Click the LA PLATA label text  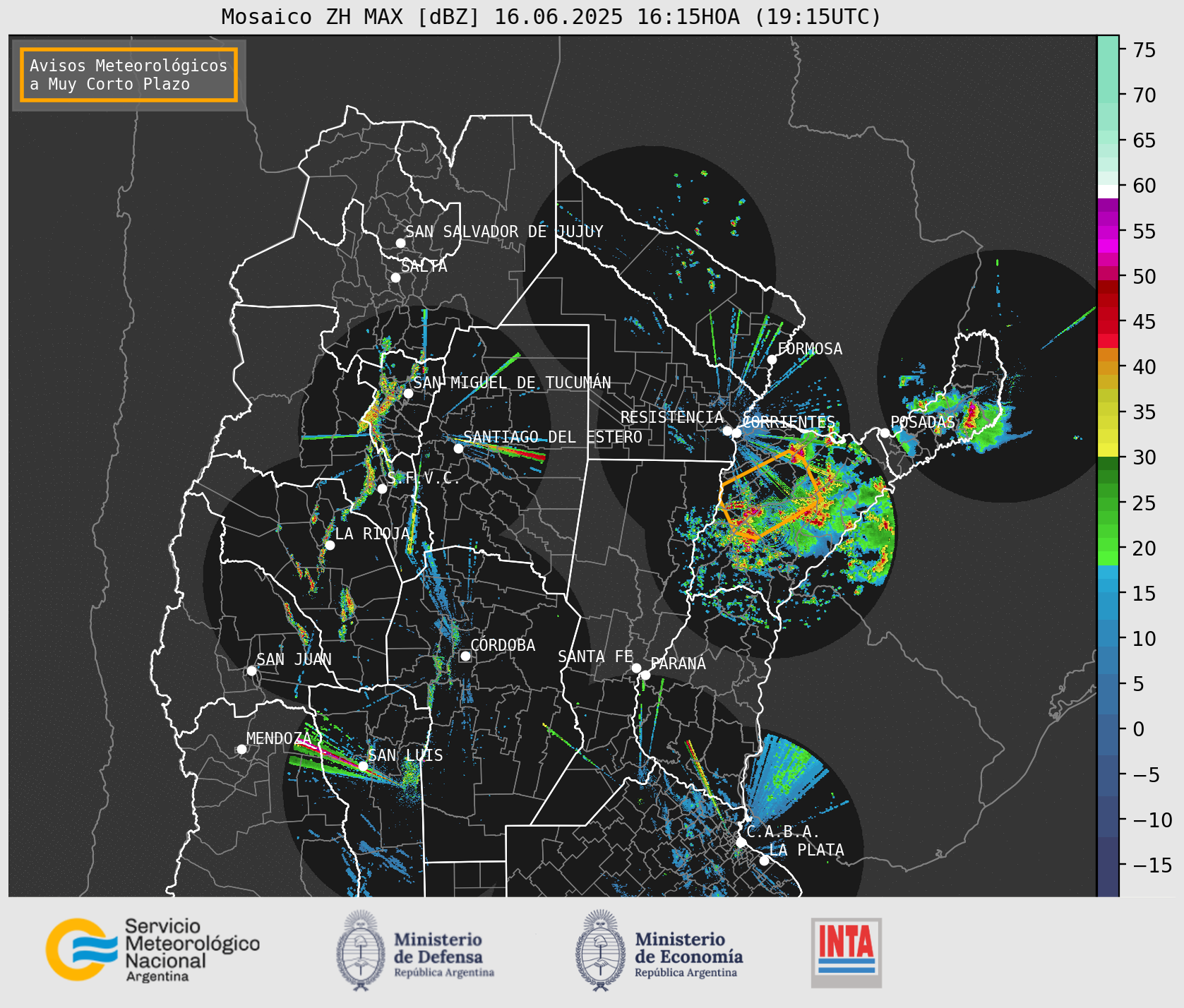806,850
